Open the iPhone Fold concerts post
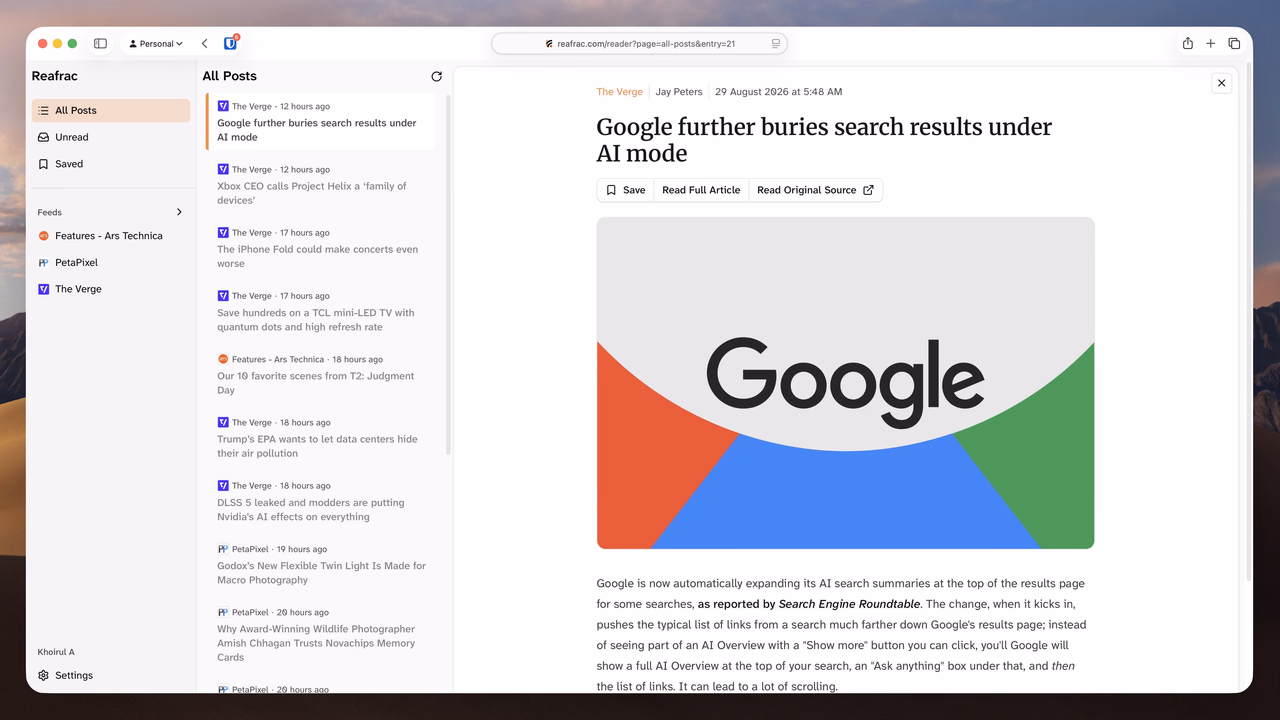This screenshot has height=720, width=1280. coord(321,248)
